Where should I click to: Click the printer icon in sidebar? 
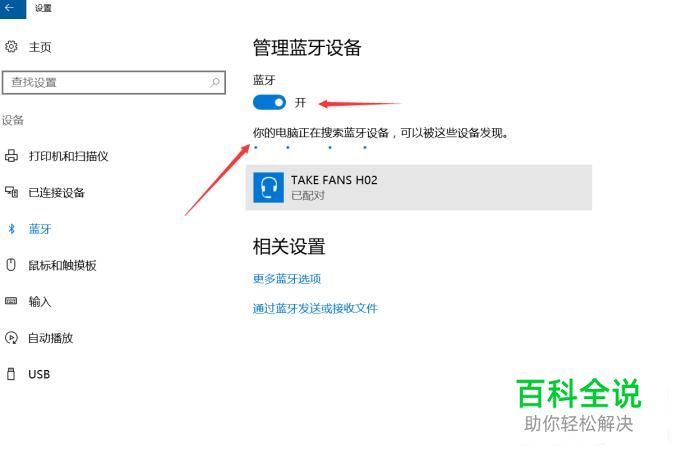tap(11, 156)
